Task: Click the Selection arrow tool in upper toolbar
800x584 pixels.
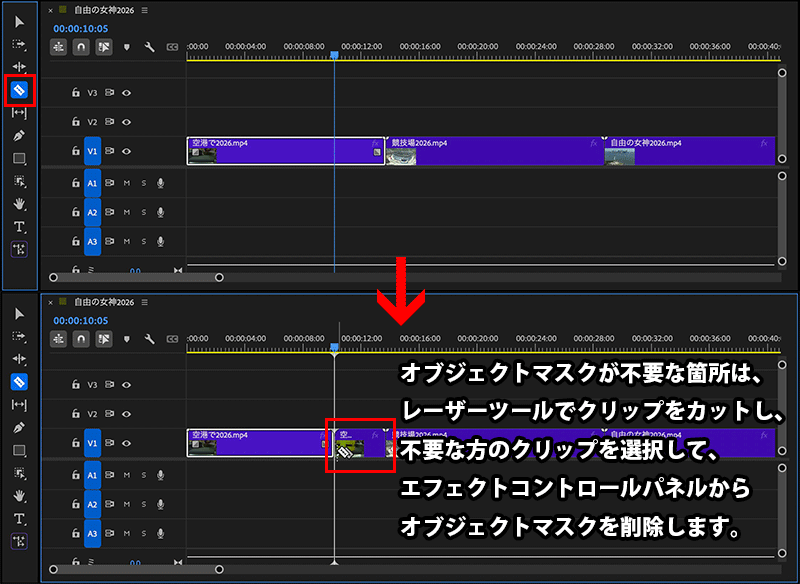Action: click(x=19, y=22)
